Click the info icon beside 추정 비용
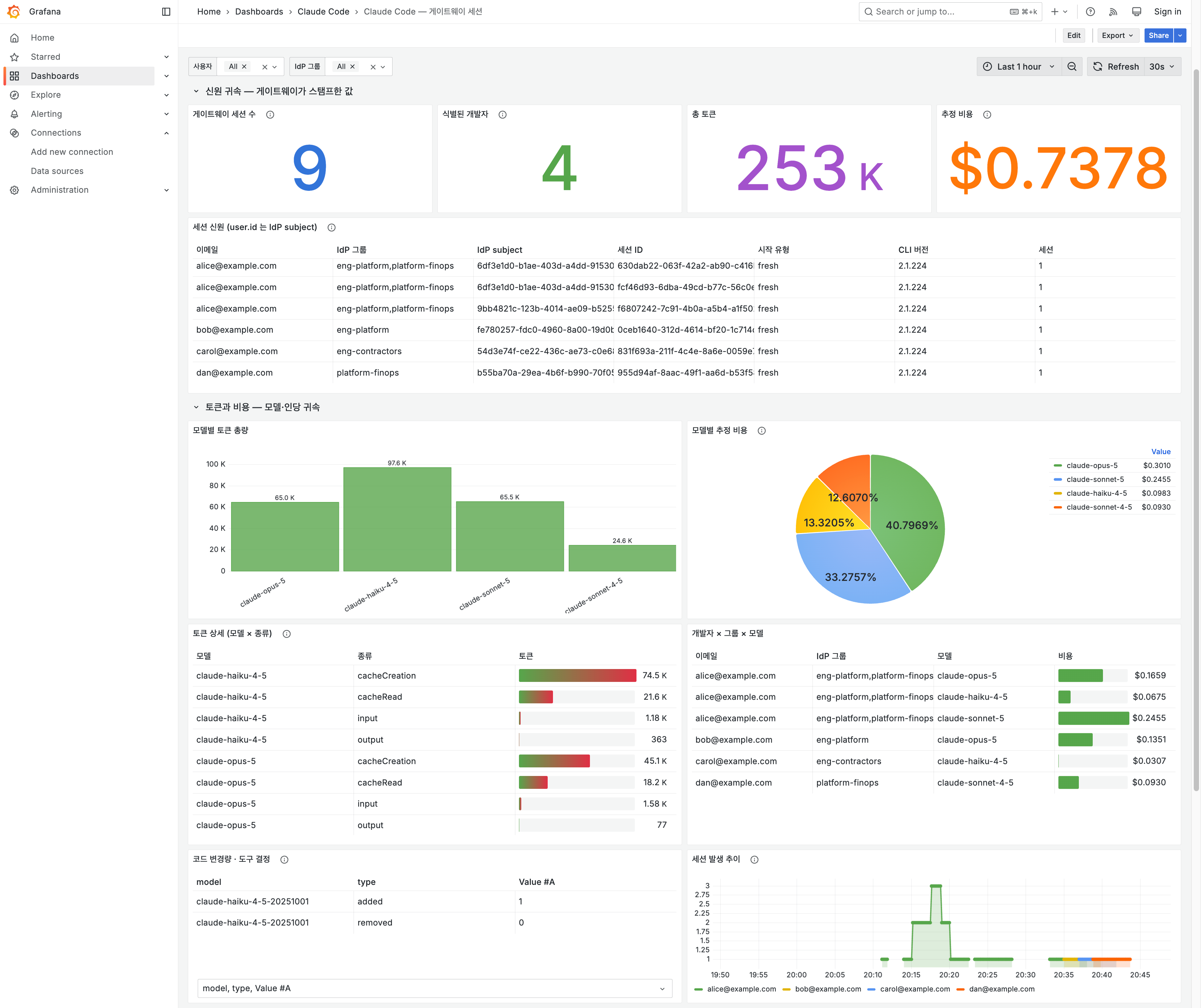This screenshot has width=1201, height=1008. [x=987, y=114]
